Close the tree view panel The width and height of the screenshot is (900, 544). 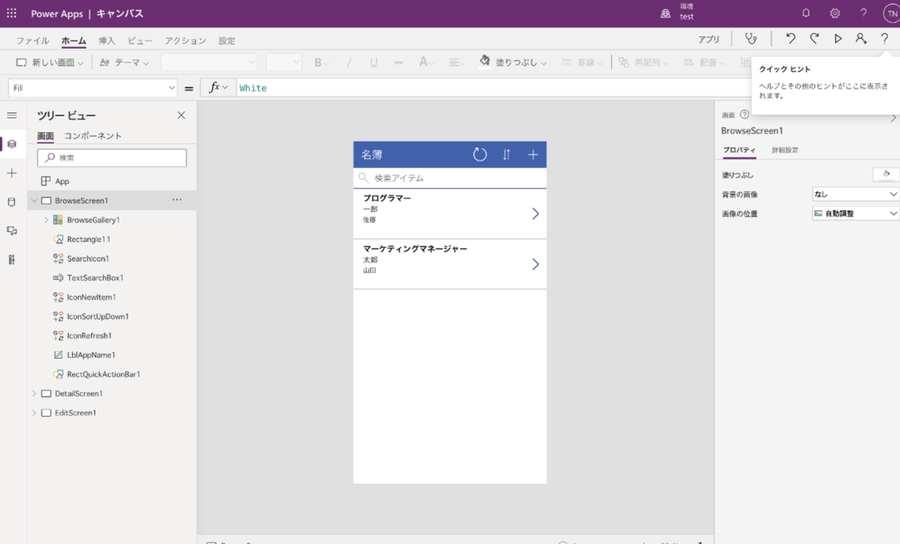pos(181,115)
